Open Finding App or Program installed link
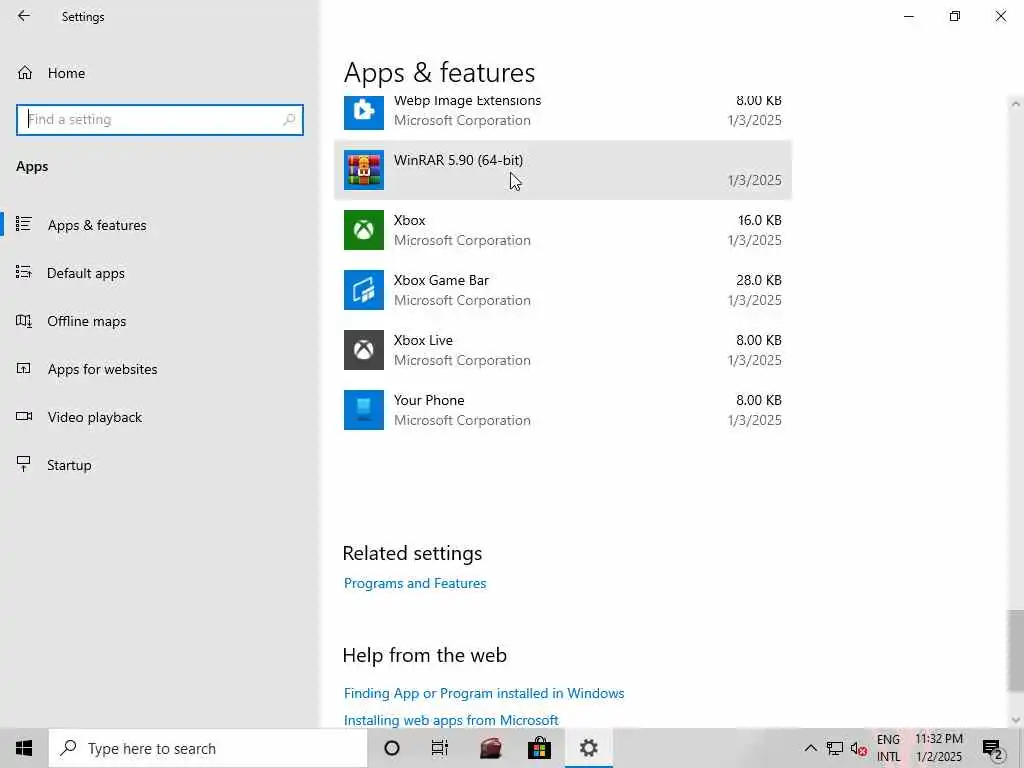Image resolution: width=1024 pixels, height=768 pixels. pos(484,693)
